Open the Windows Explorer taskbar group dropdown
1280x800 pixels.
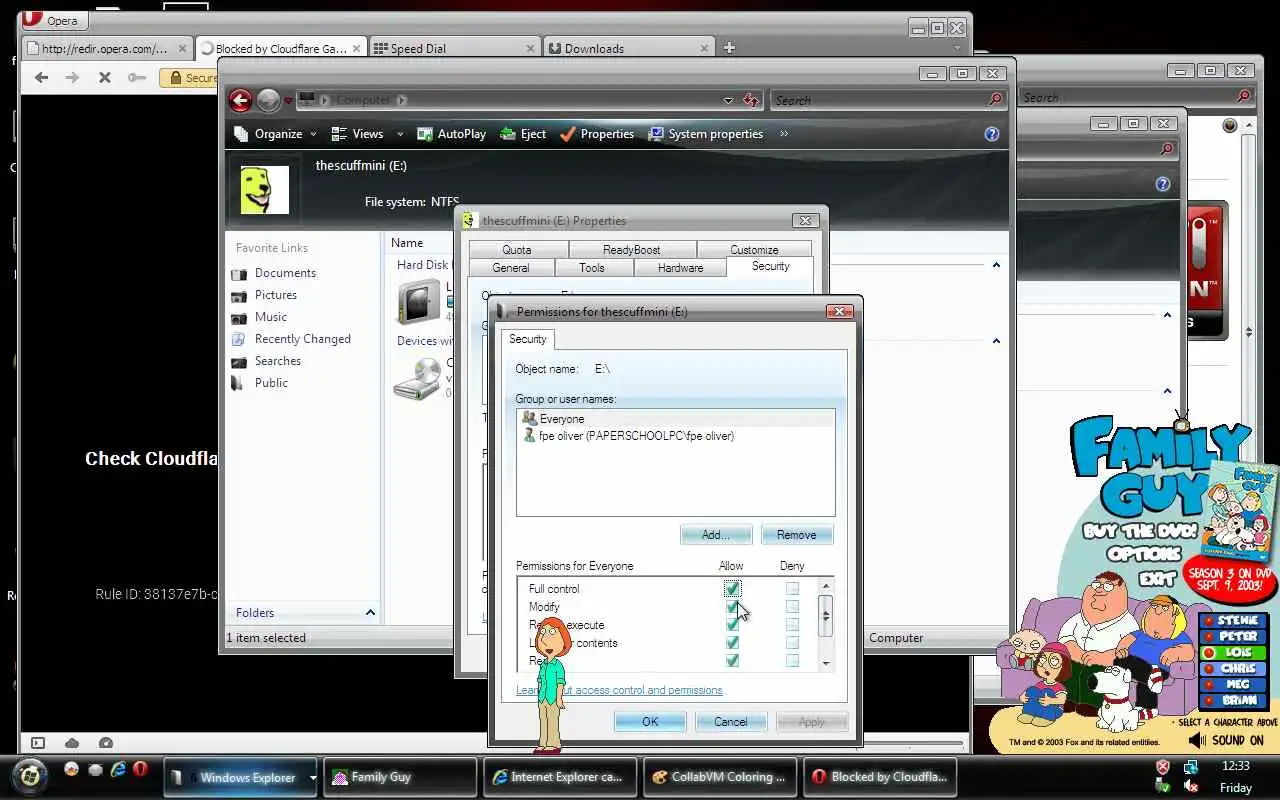click(x=312, y=777)
